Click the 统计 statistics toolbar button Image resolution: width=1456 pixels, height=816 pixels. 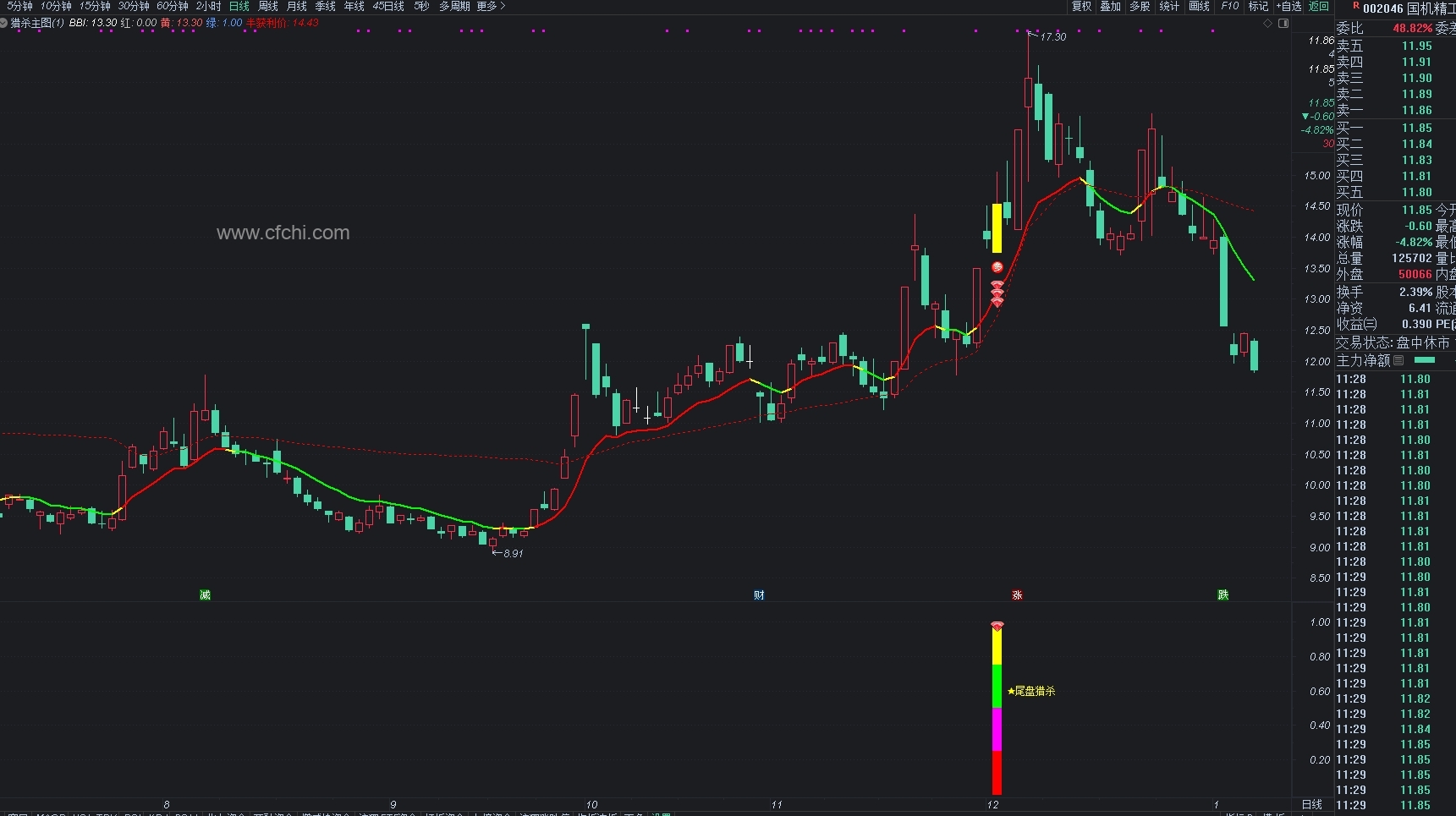pos(1169,6)
